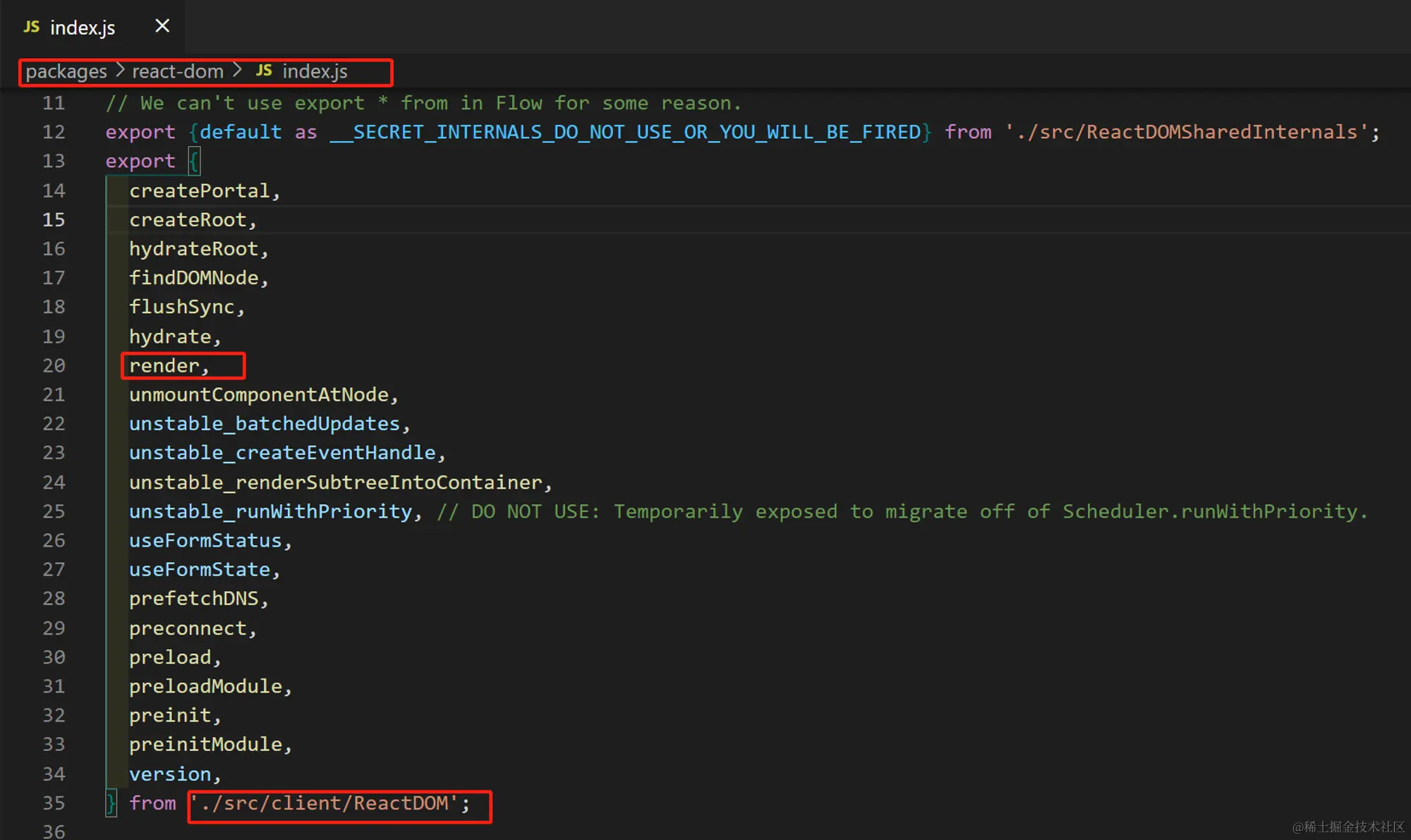The image size is (1411, 840).
Task: Click the JS file icon in tab
Action: (31, 27)
